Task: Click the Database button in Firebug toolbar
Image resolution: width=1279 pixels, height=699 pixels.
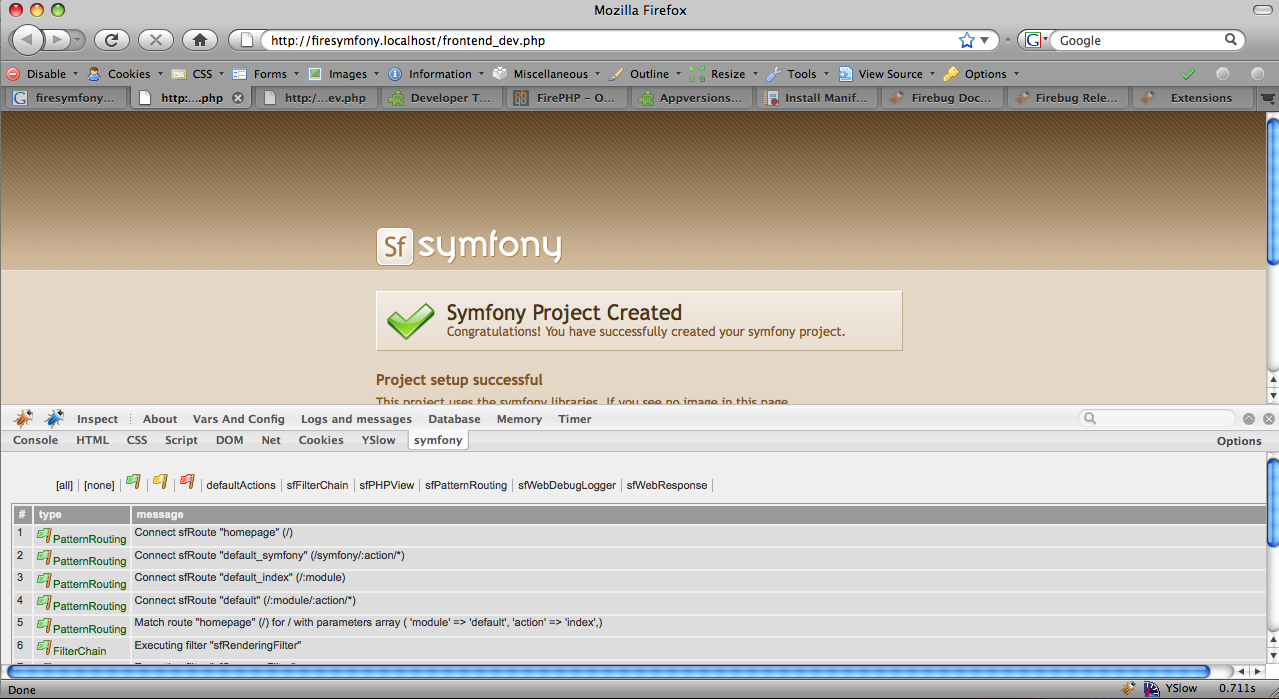Action: point(454,419)
